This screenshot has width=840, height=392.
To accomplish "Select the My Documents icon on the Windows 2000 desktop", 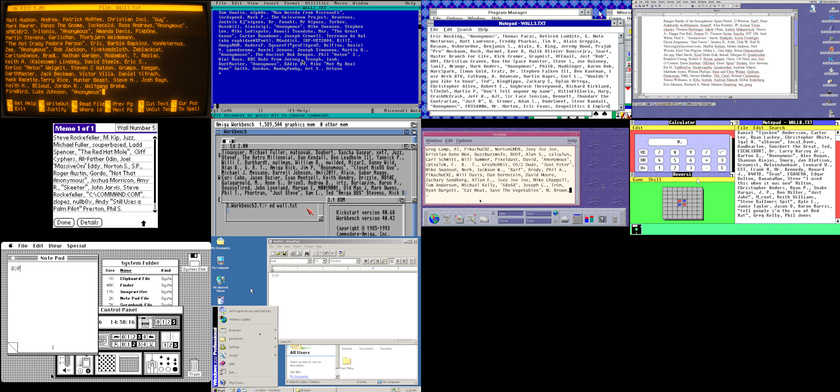I will click(x=220, y=244).
